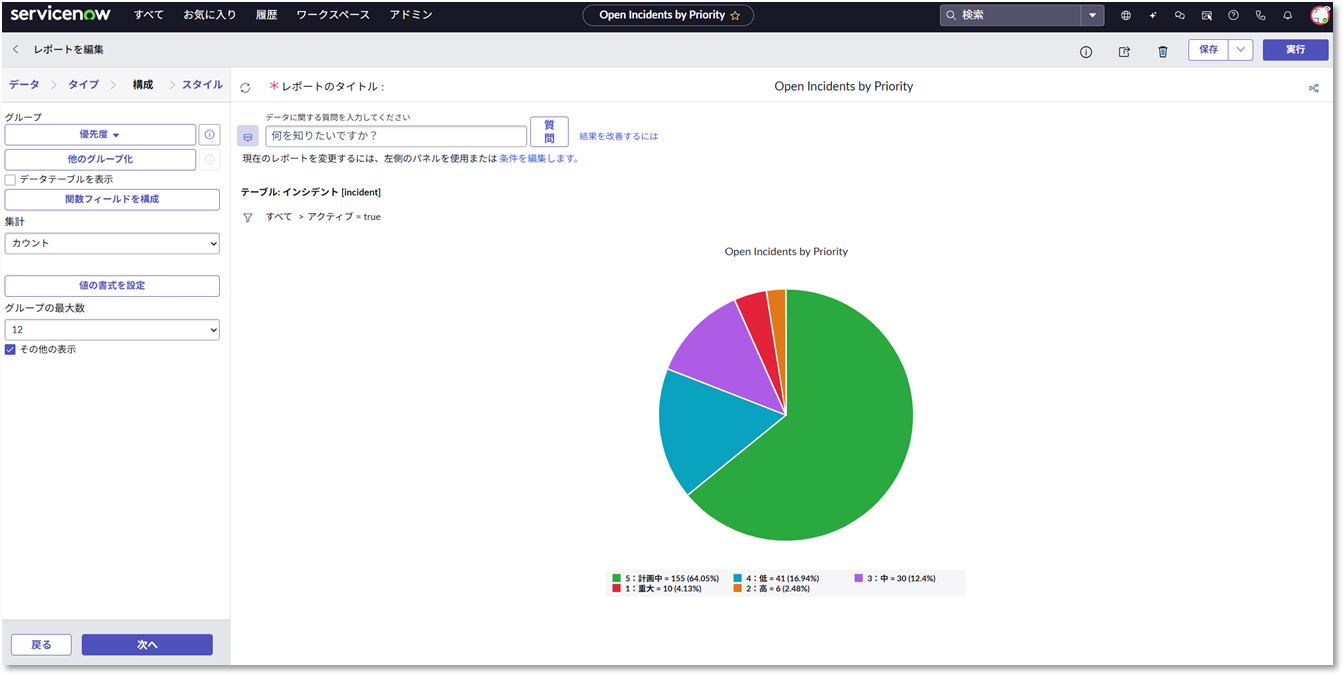
Task: Open the report sharing export icon
Action: point(1124,51)
